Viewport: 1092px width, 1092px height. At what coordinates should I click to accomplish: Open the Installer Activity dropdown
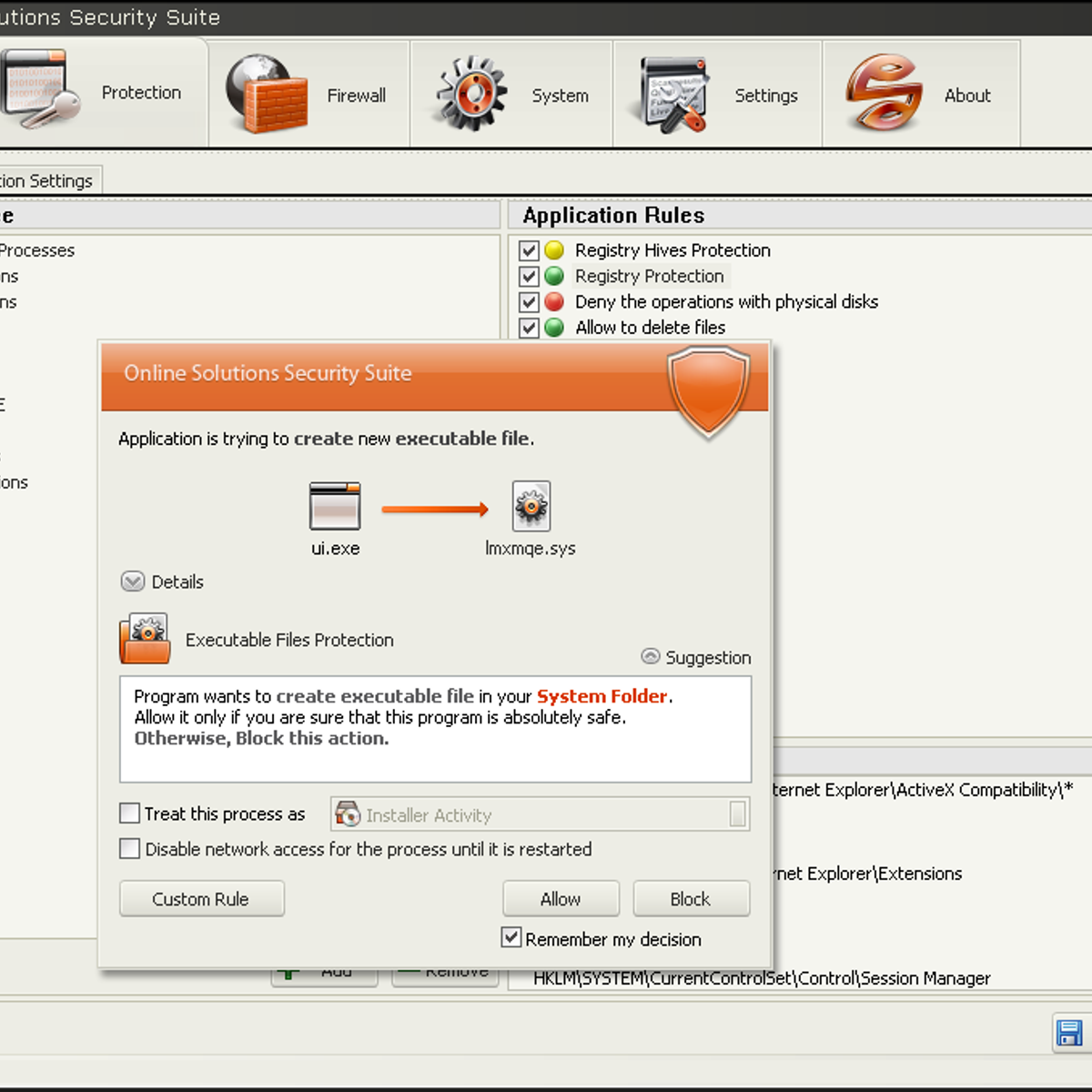[x=739, y=814]
